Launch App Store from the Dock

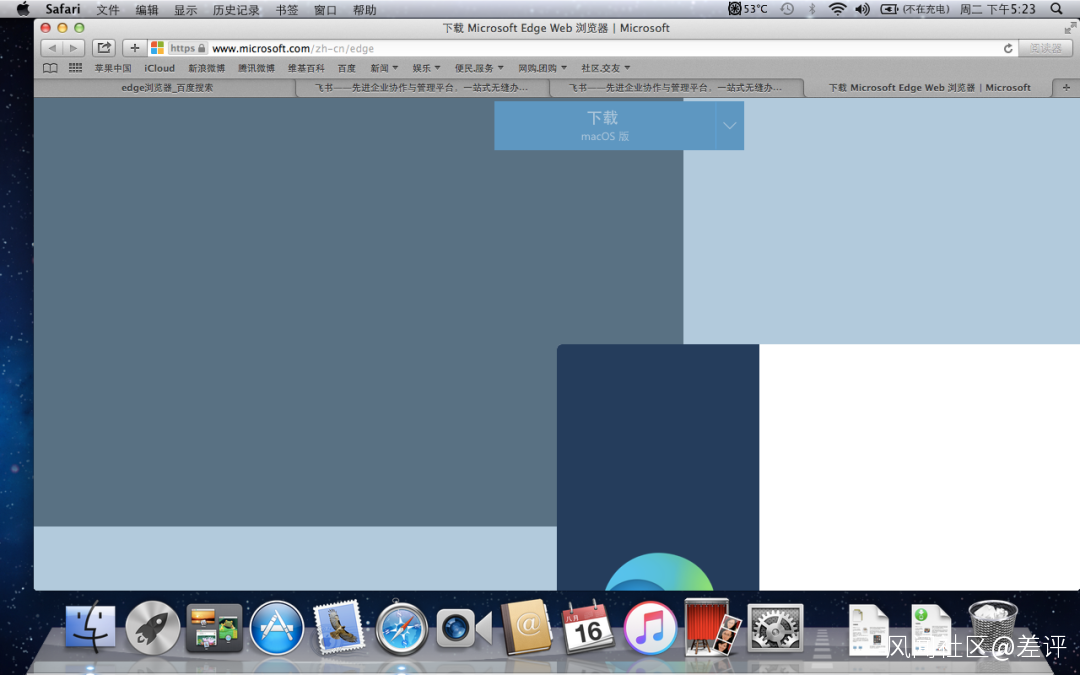point(277,627)
